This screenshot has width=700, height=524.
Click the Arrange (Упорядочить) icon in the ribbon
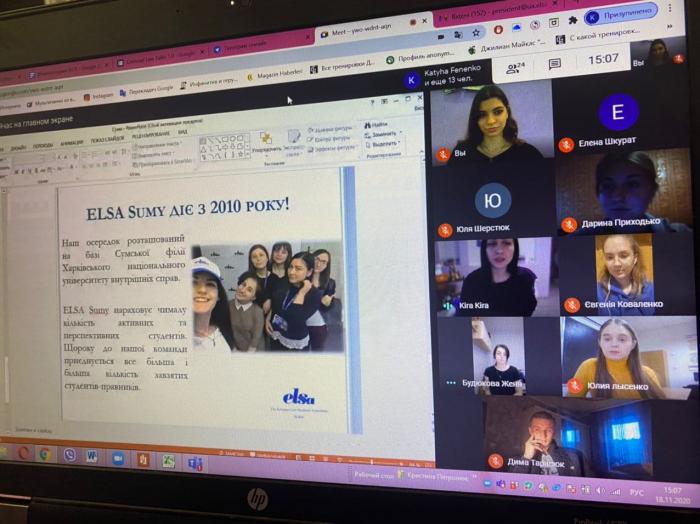[x=267, y=141]
